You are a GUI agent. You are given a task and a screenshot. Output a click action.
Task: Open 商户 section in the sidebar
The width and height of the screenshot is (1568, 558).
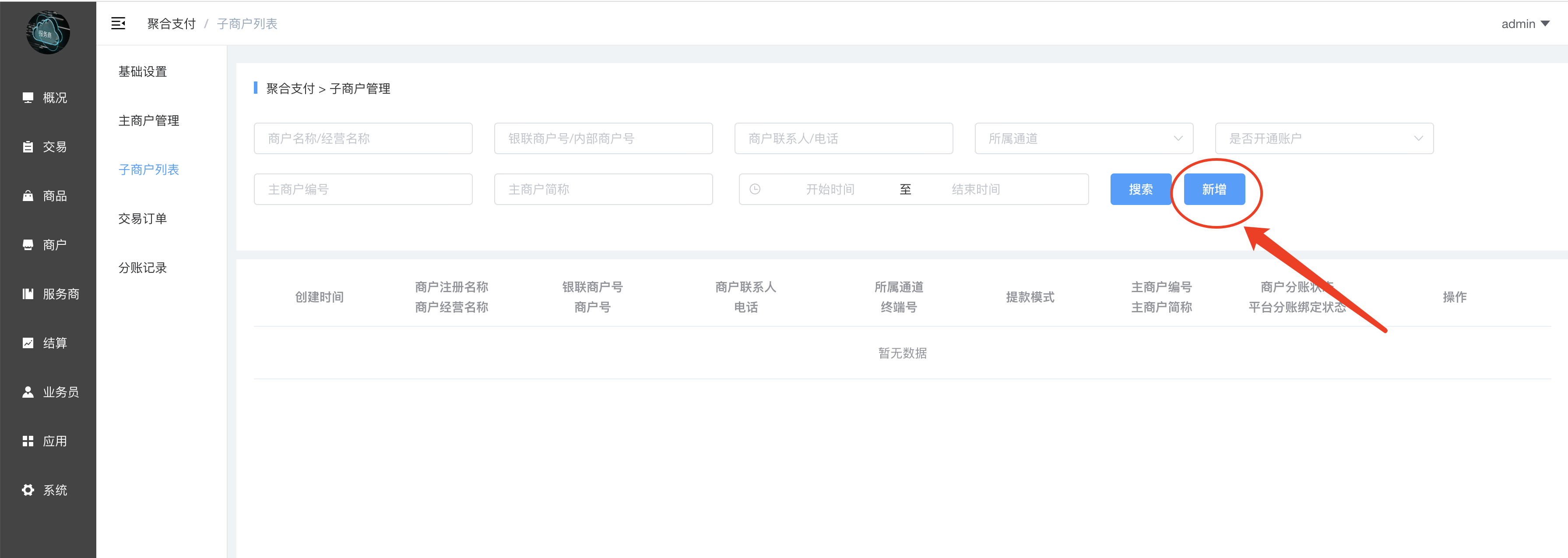[x=46, y=245]
